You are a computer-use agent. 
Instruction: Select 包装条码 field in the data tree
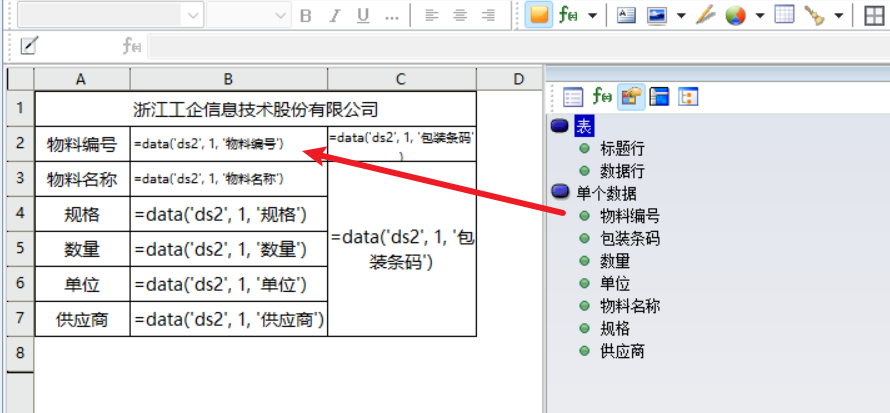(x=630, y=238)
